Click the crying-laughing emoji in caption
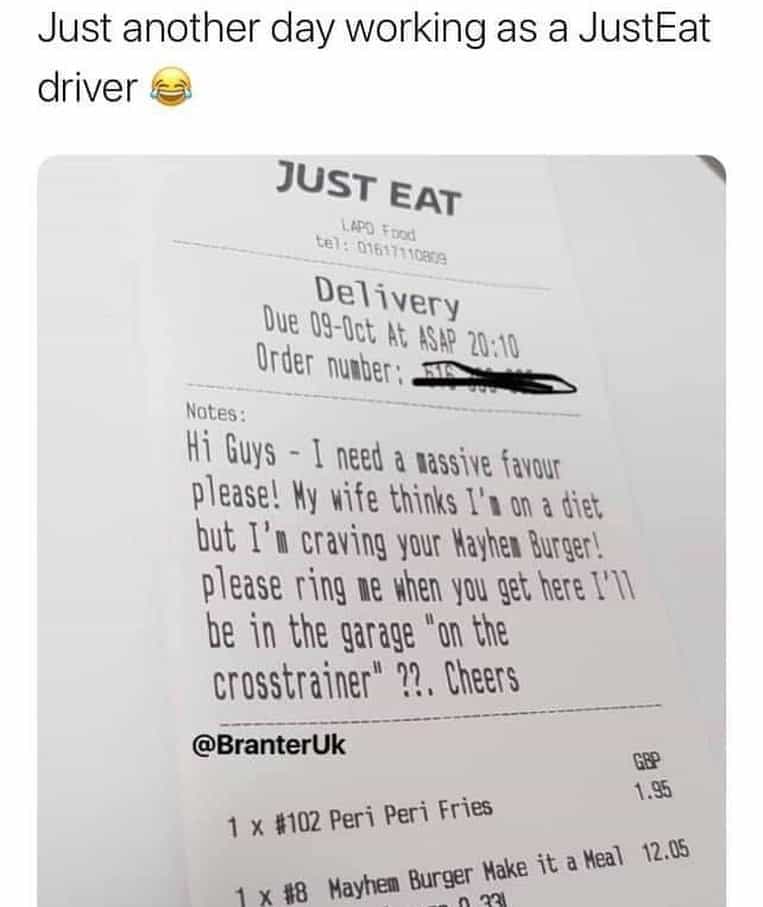The height and width of the screenshot is (907, 763). click(x=171, y=87)
